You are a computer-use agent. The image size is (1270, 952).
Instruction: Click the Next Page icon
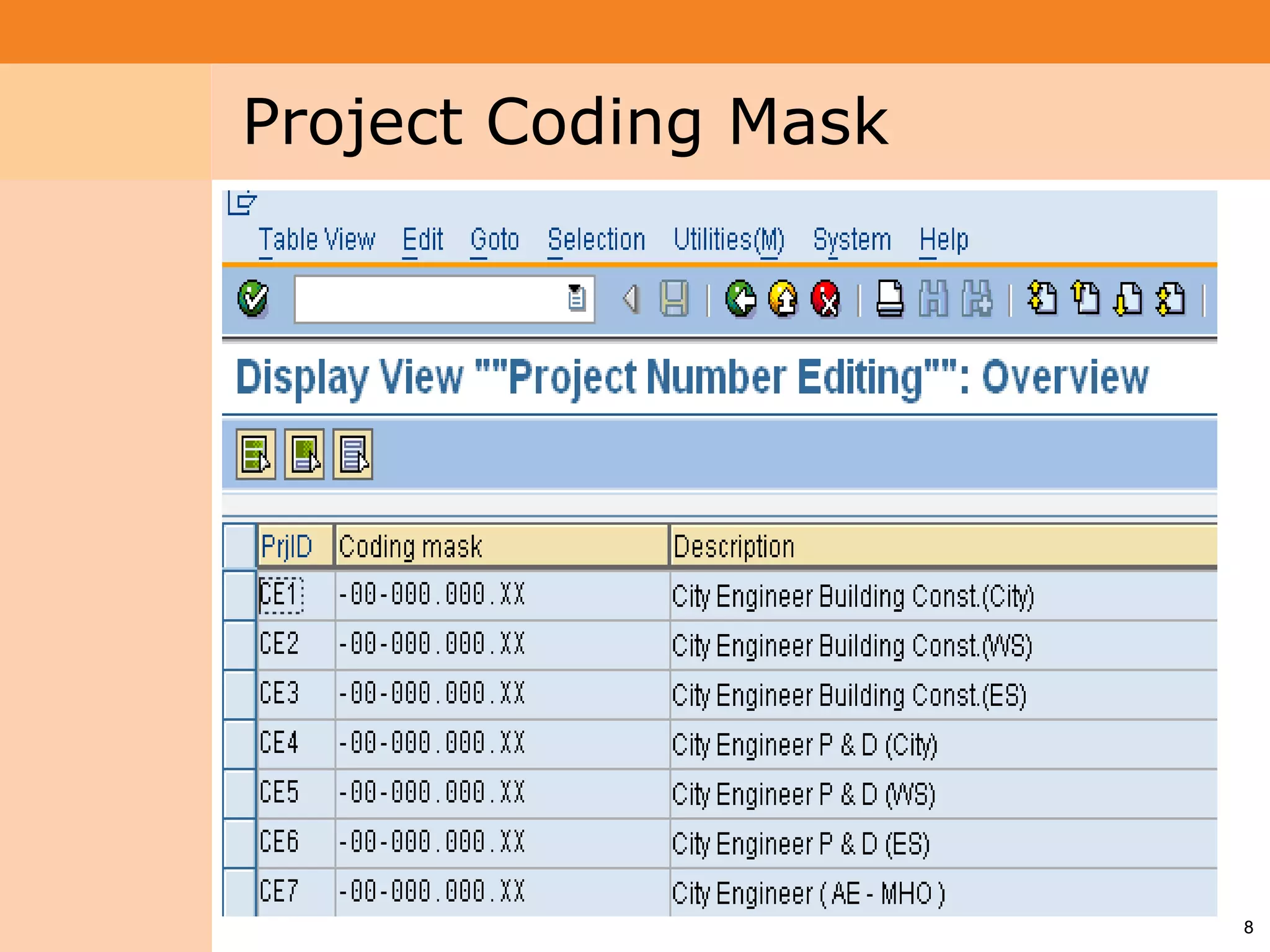[1128, 299]
